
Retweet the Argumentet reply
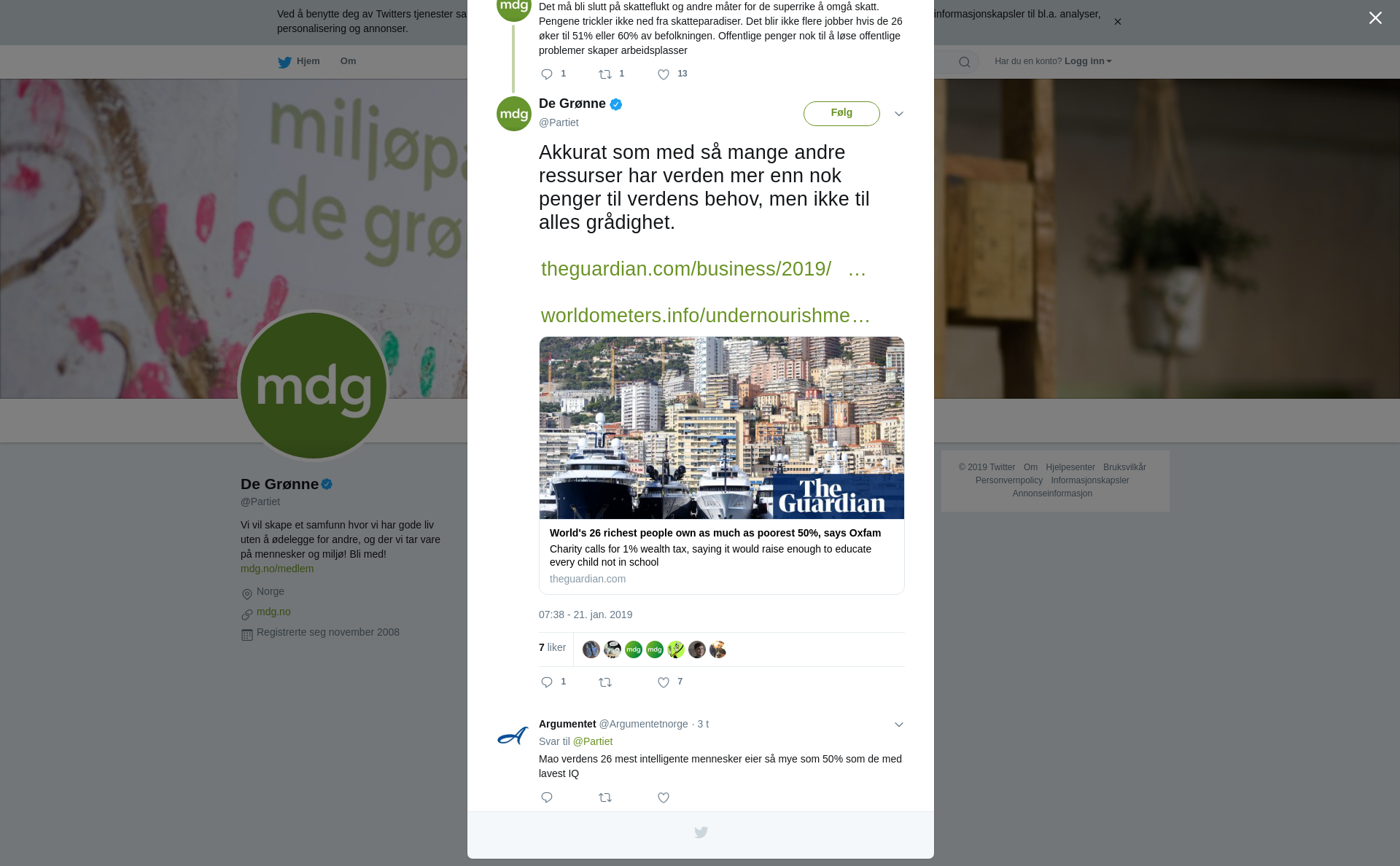coord(605,798)
